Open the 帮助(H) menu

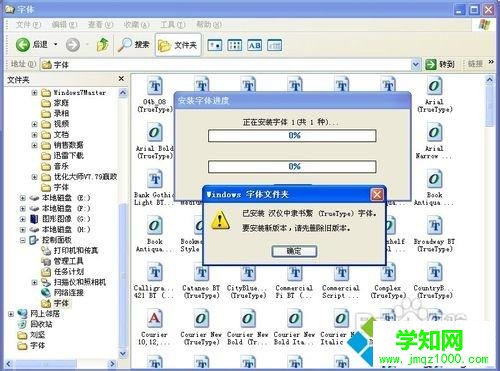click(x=209, y=25)
